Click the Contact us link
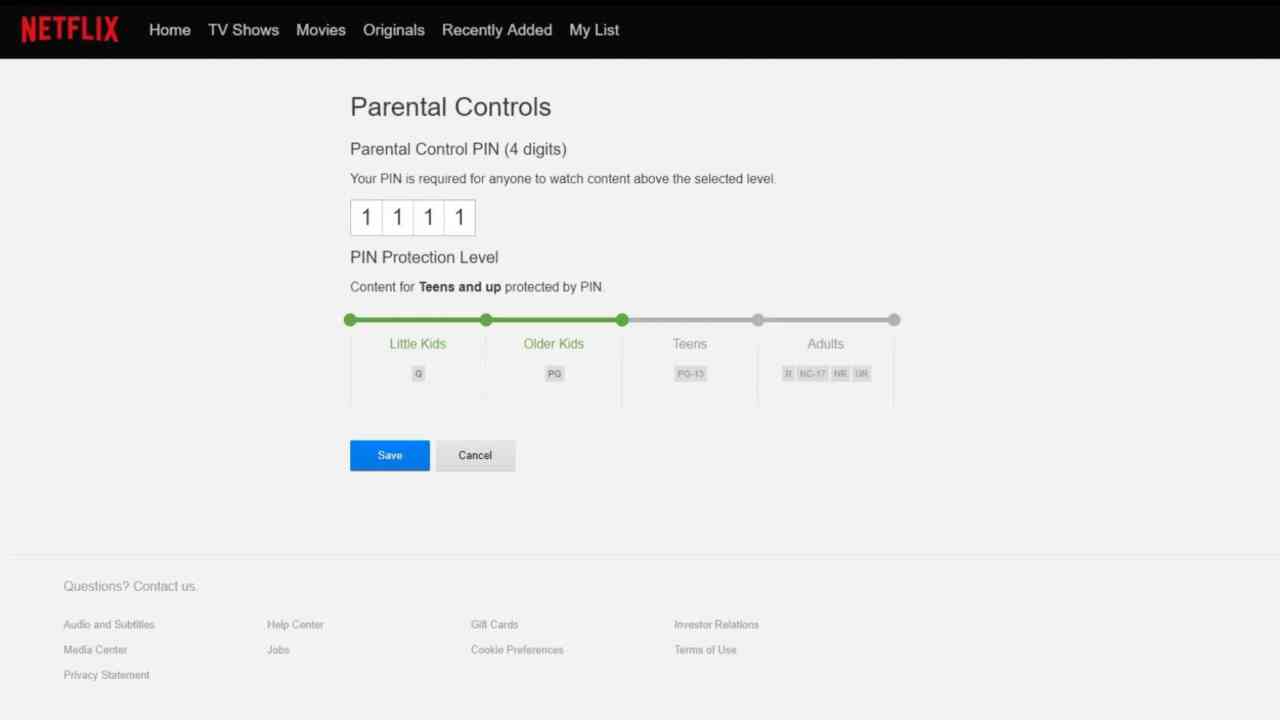Viewport: 1280px width, 720px height. pos(165,586)
